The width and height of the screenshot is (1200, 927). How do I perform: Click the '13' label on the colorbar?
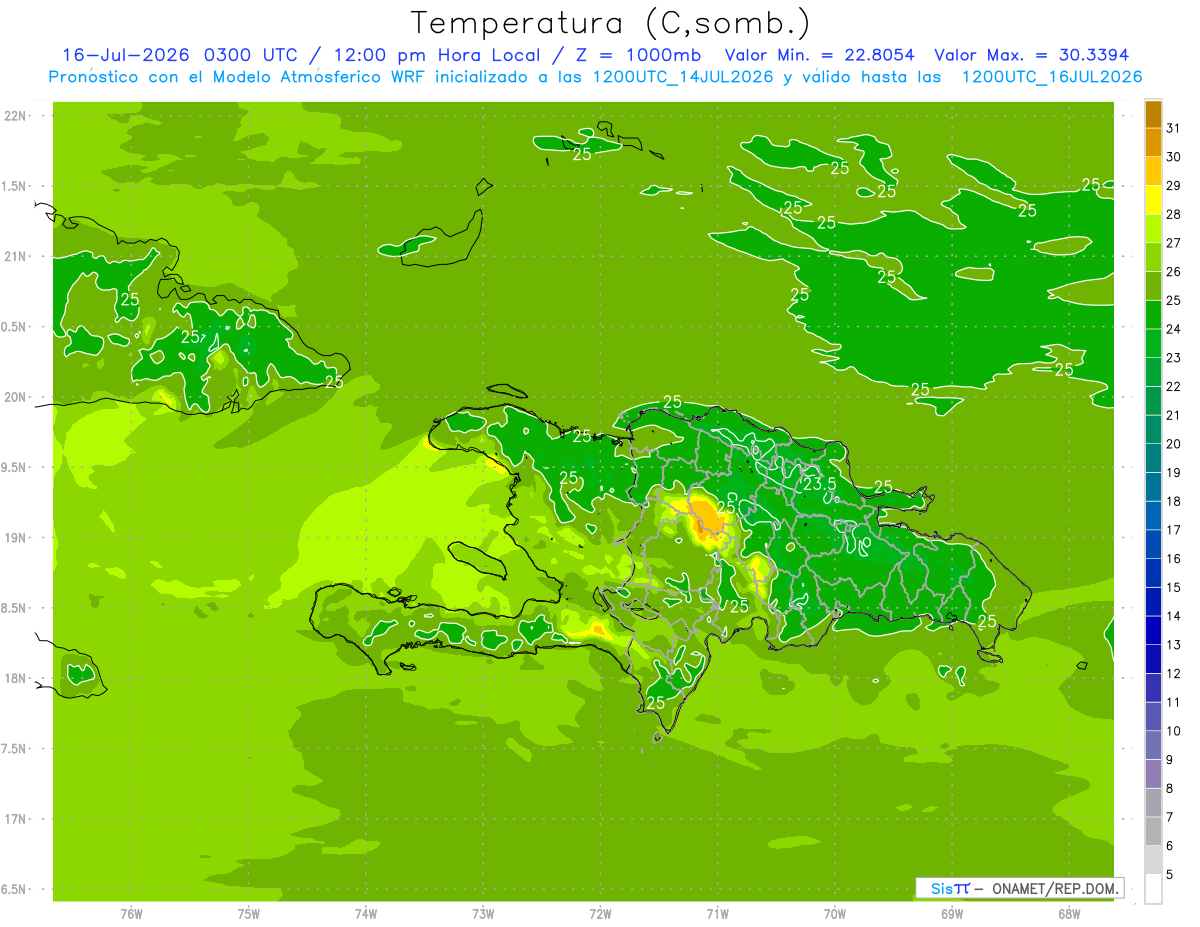coord(1174,645)
